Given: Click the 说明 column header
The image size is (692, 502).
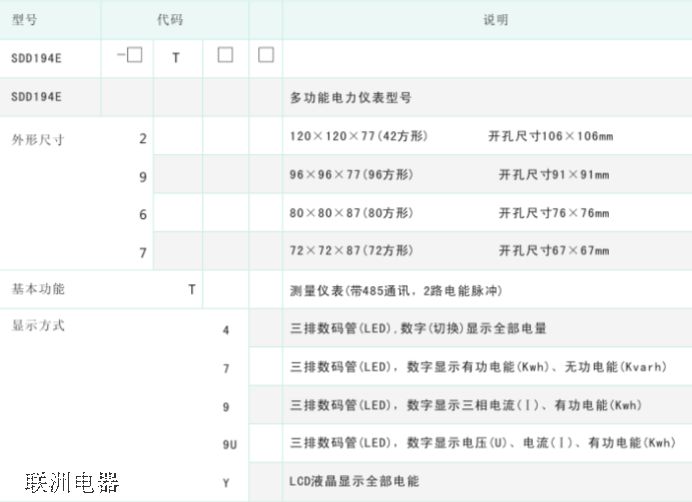Looking at the screenshot, I should coord(496,19).
